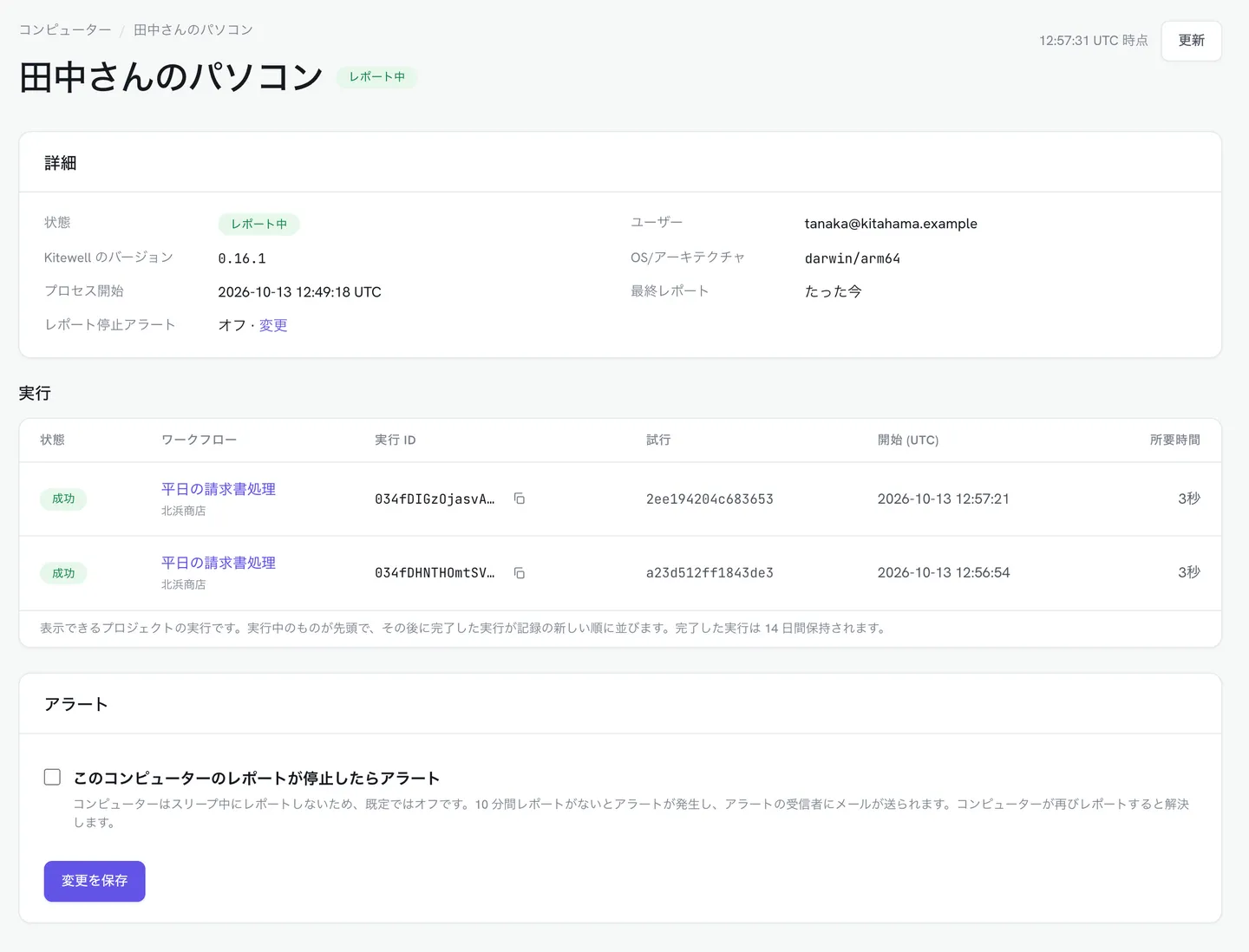Viewport: 1249px width, 952px height.
Task: Click ワークフロー column header
Action: click(199, 440)
